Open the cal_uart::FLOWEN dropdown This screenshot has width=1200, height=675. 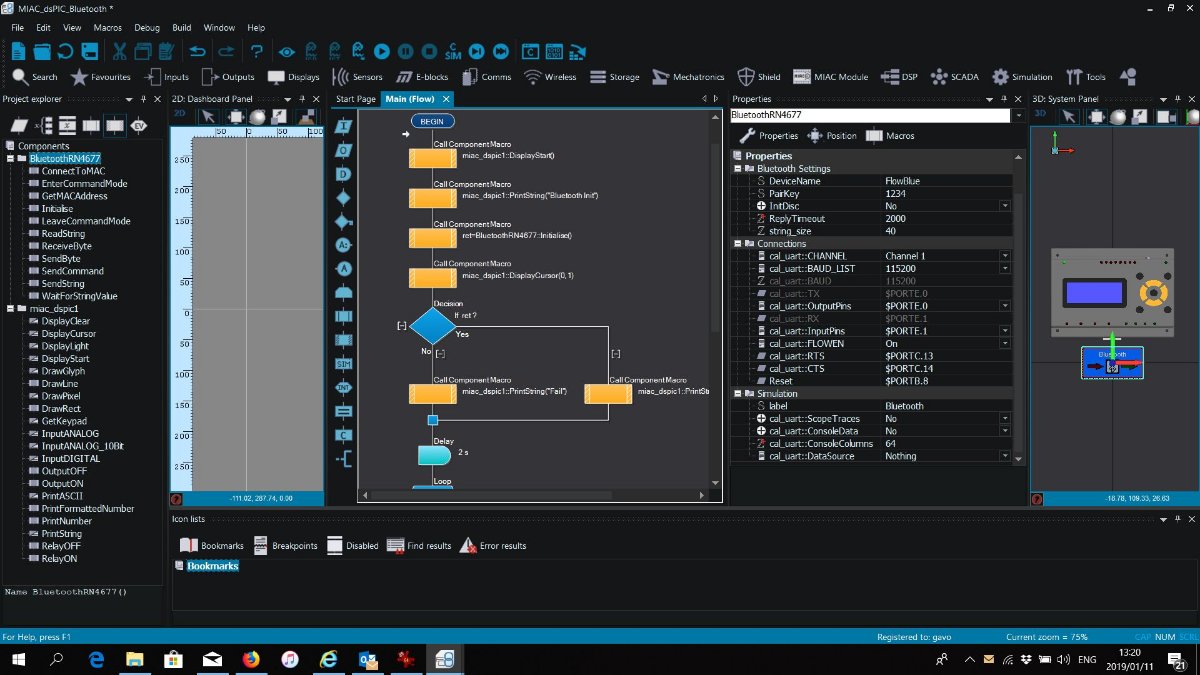coord(1005,344)
